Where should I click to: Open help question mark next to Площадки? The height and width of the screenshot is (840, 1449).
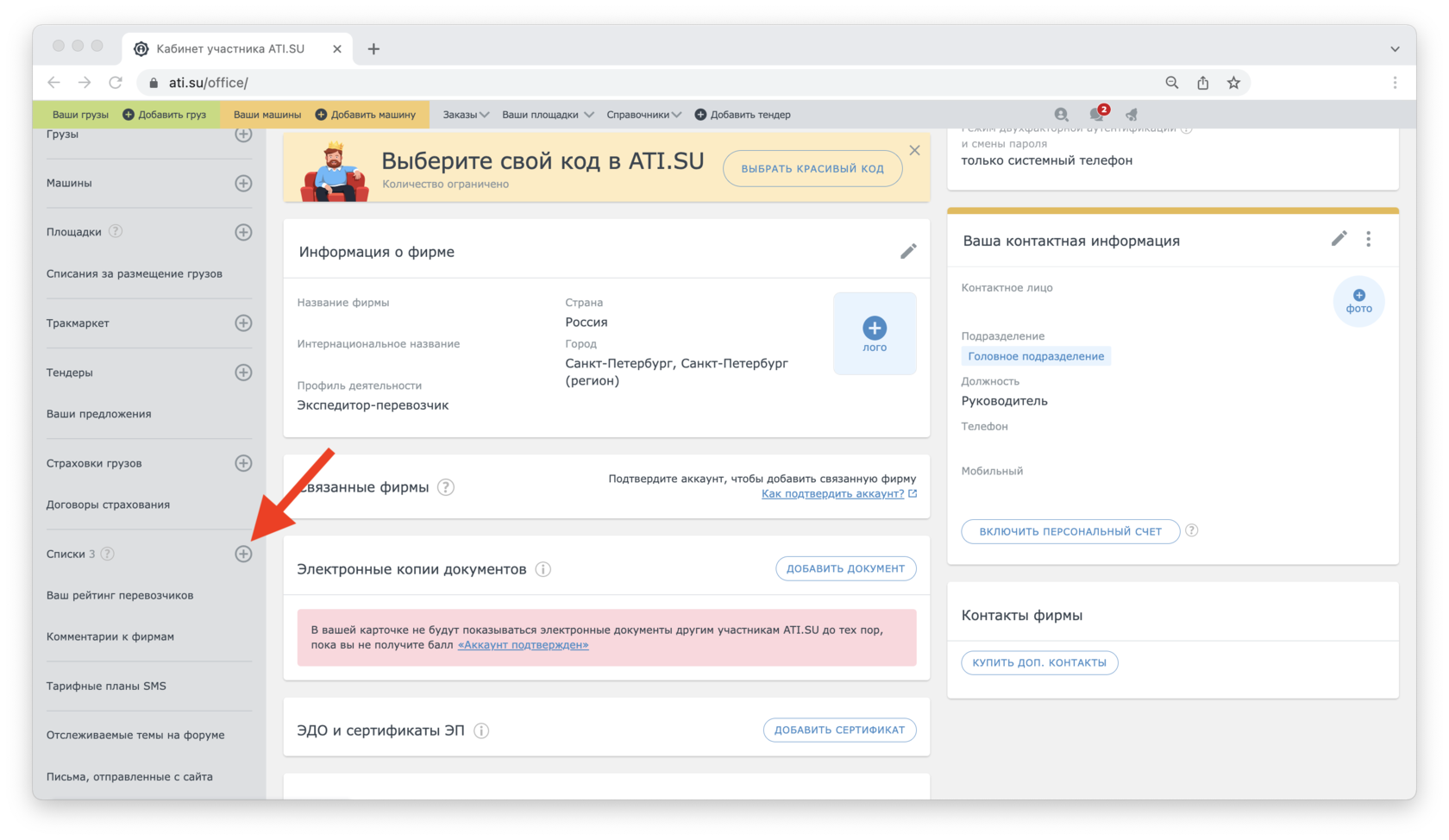point(116,231)
